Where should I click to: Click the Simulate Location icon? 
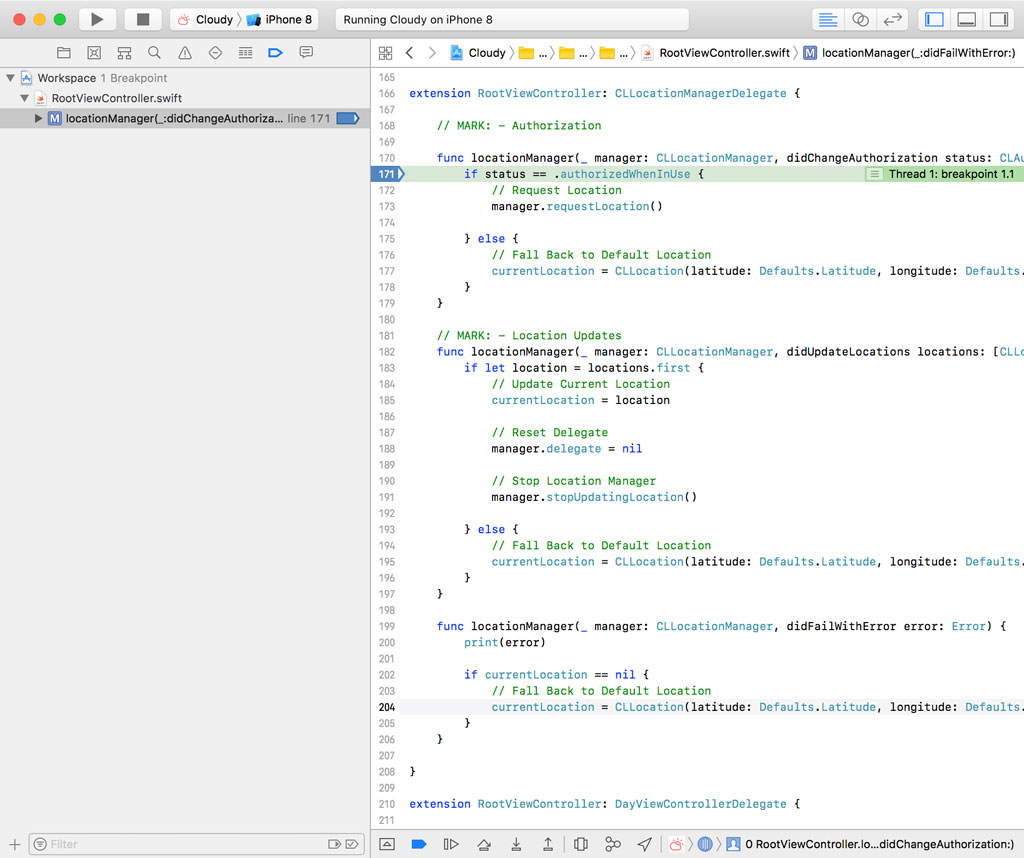point(645,844)
